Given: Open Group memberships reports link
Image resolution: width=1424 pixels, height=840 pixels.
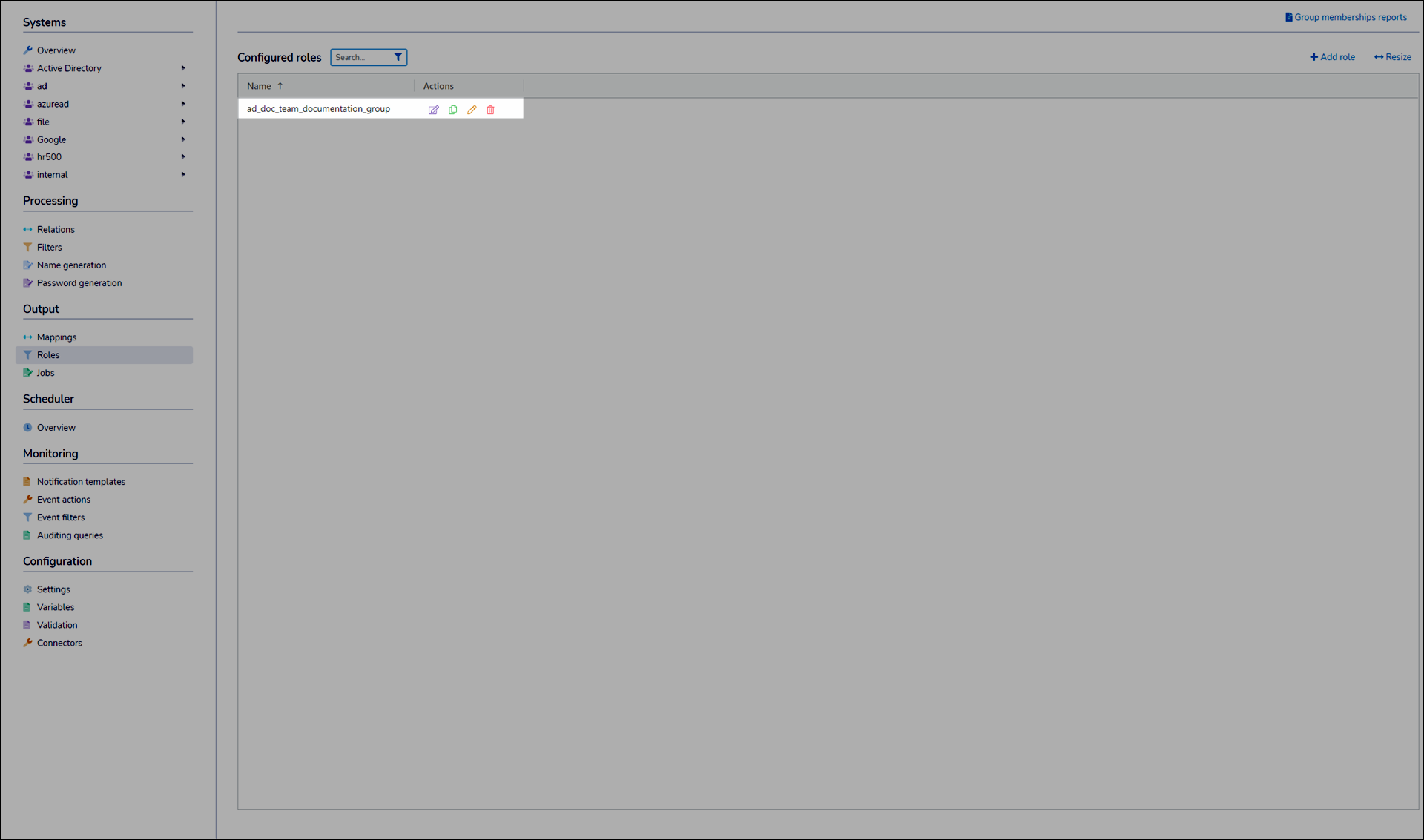Looking at the screenshot, I should click(1346, 16).
